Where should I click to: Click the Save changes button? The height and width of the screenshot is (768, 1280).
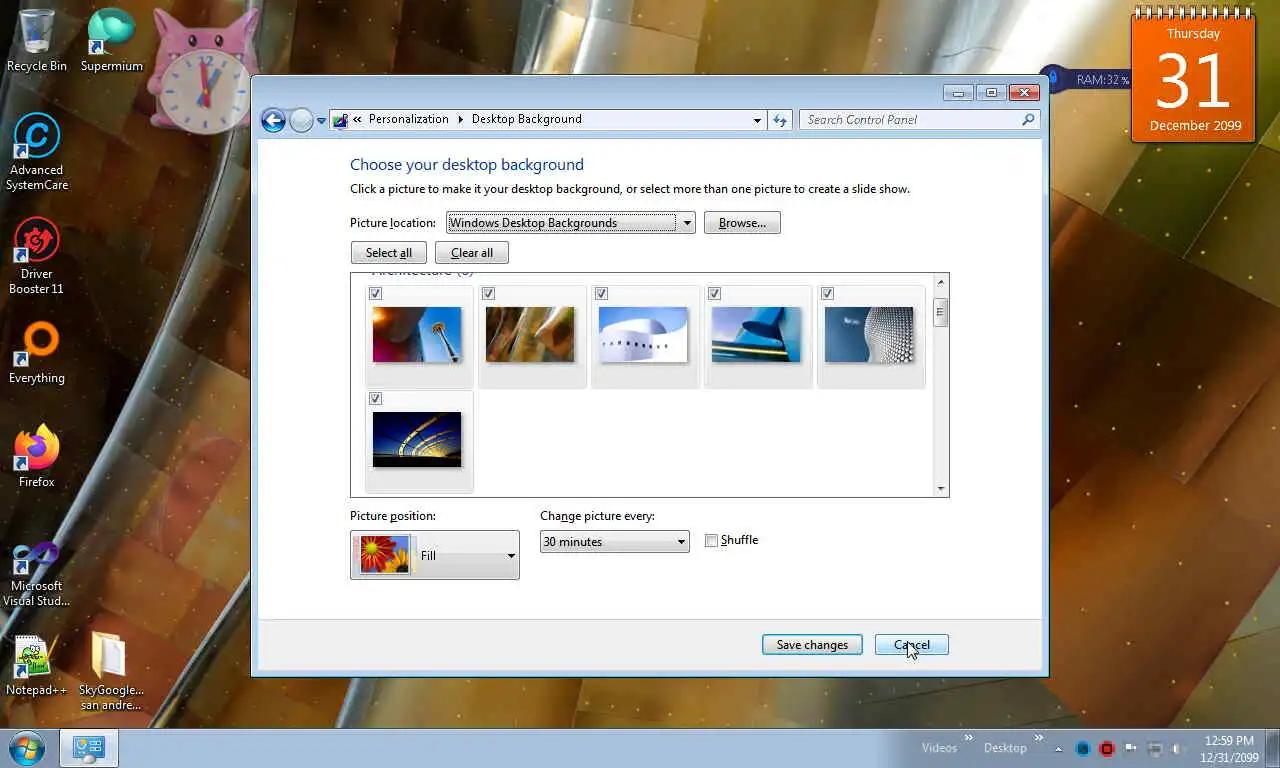pyautogui.click(x=812, y=645)
